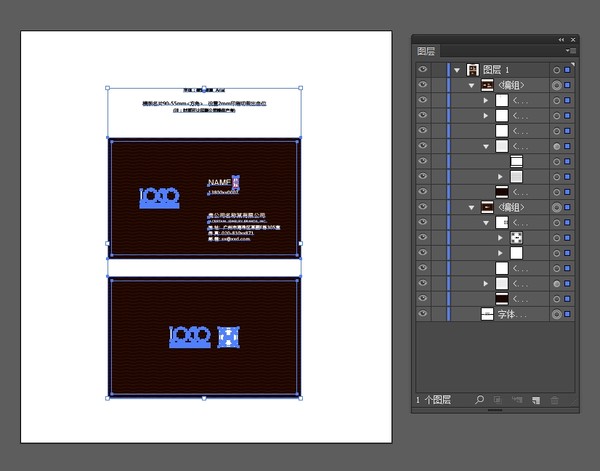This screenshot has width=600, height=471.
Task: Hide 图层 1 via its eye icon
Action: click(x=422, y=69)
